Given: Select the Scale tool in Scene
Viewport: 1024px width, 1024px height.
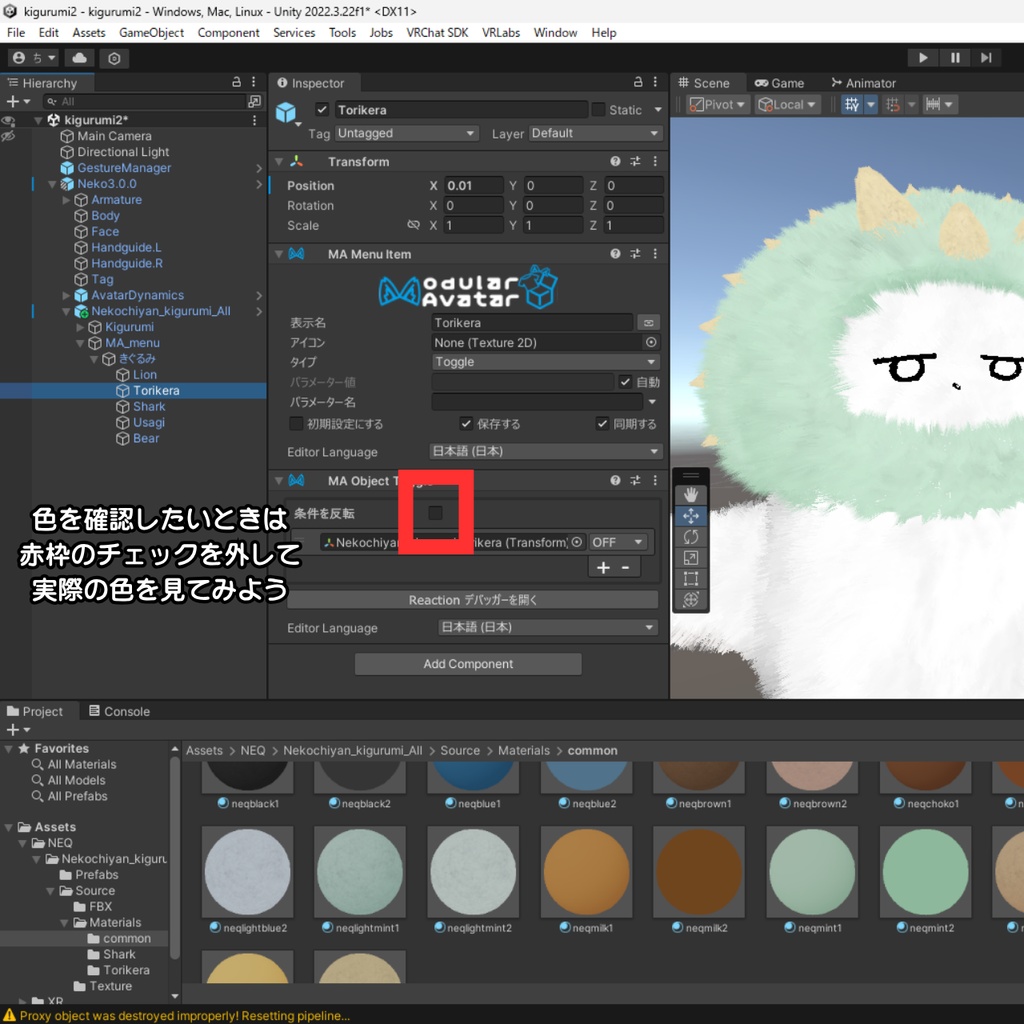Looking at the screenshot, I should (691, 558).
